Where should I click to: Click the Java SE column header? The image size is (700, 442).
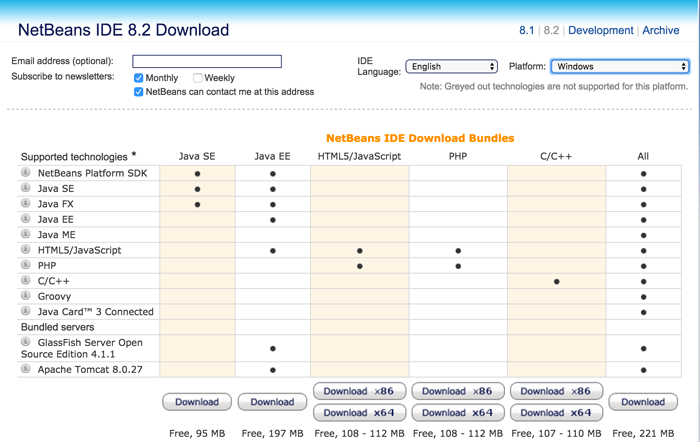pos(197,156)
